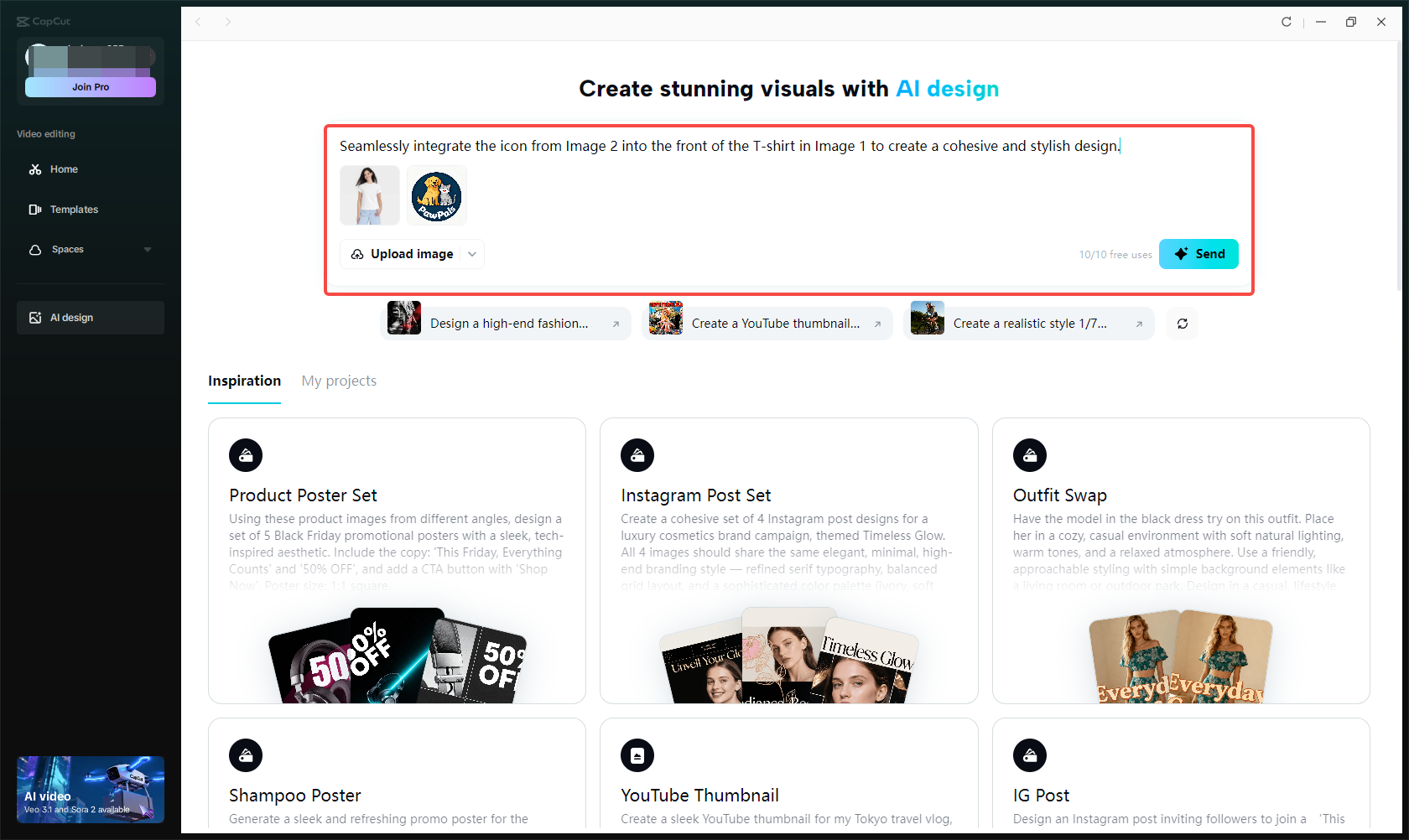Viewport: 1409px width, 840px height.
Task: Click the Send button
Action: [1198, 254]
